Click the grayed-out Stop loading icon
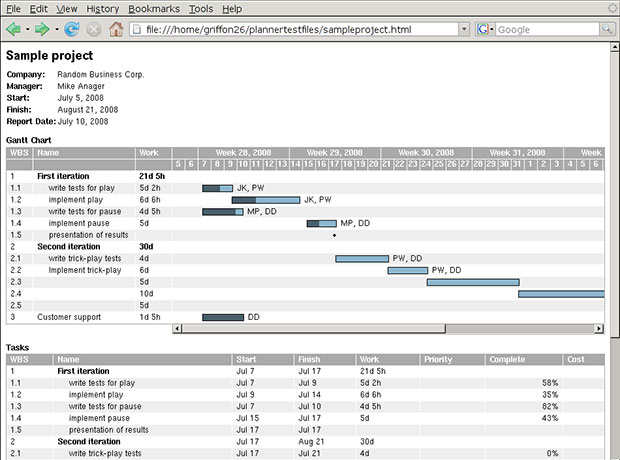The width and height of the screenshot is (620, 460). tap(94, 29)
